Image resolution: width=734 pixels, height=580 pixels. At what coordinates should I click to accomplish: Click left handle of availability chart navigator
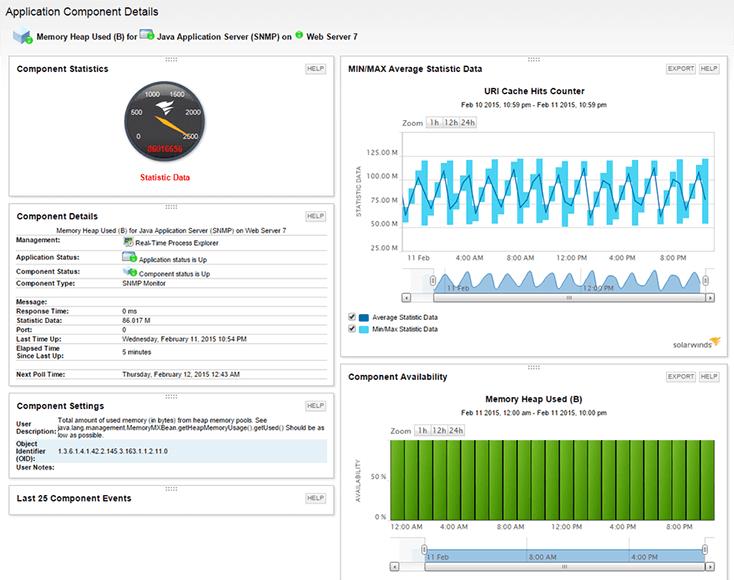pyautogui.click(x=424, y=550)
